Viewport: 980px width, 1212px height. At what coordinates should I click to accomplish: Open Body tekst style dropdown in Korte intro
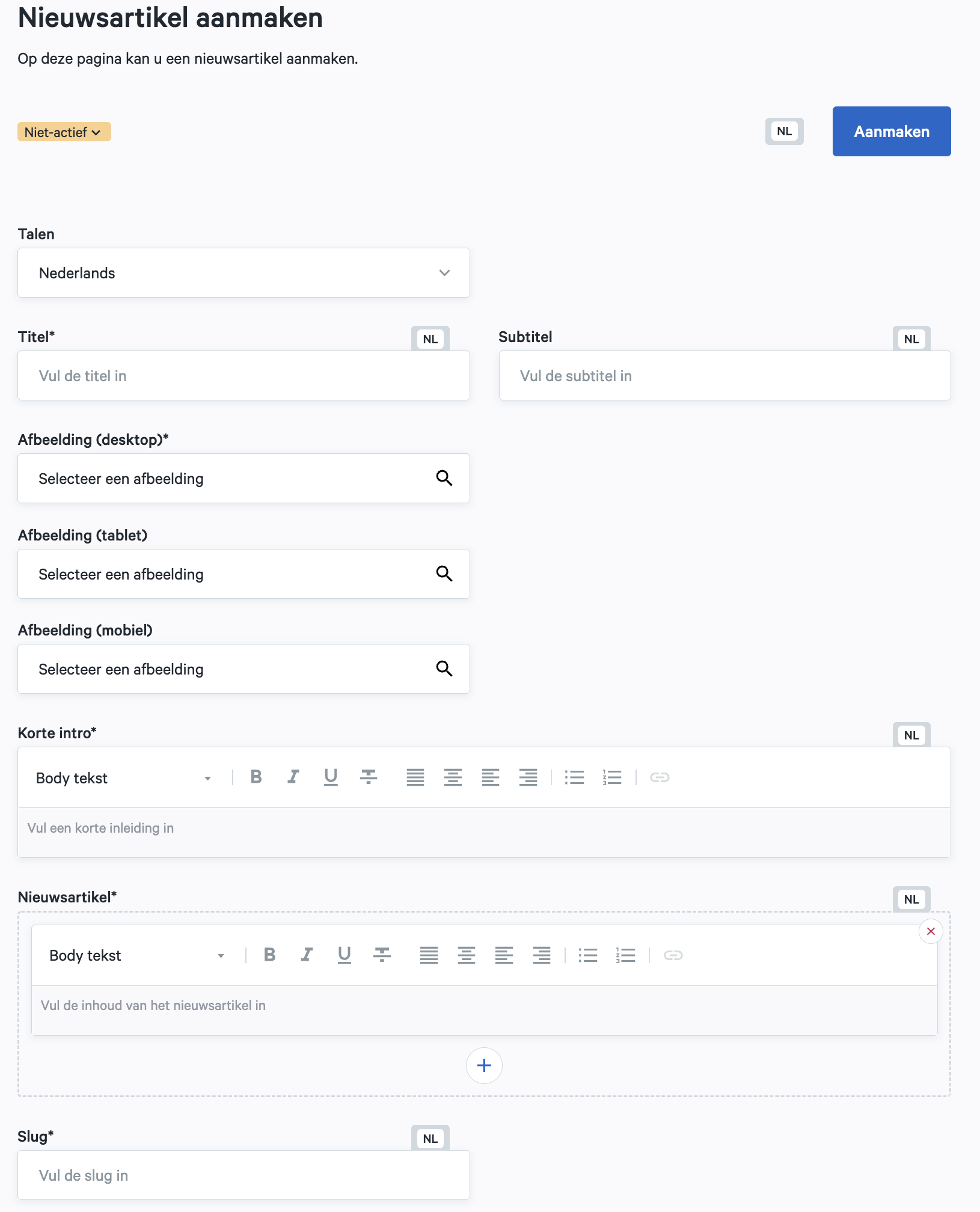pos(123,778)
